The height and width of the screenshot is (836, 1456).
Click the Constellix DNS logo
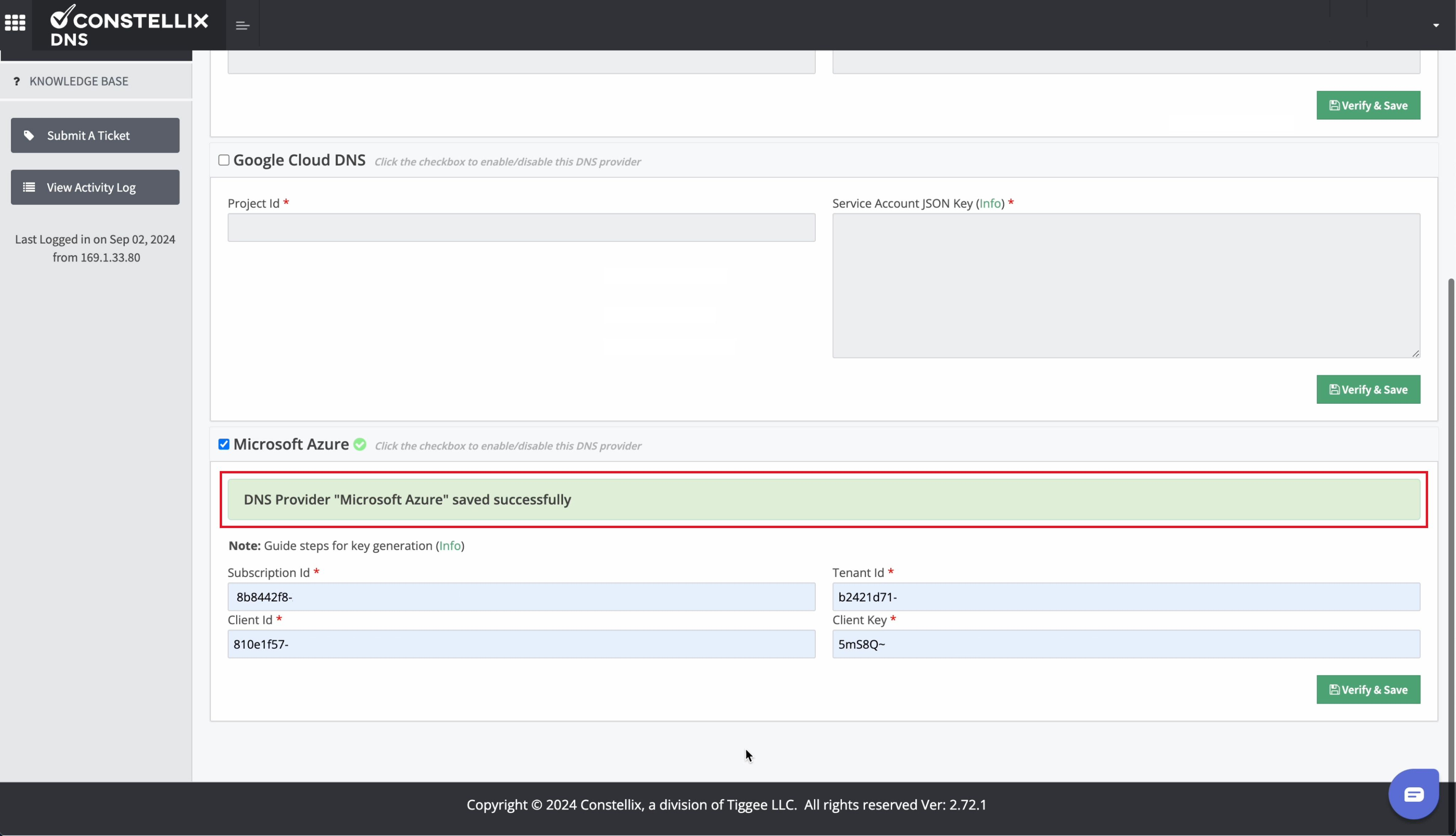129,25
